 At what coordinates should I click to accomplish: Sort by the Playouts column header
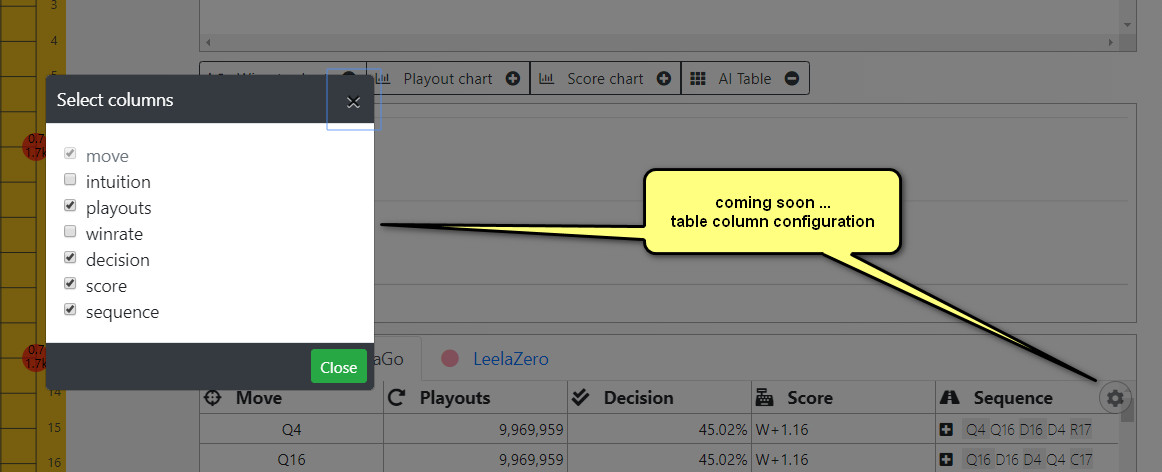[454, 398]
